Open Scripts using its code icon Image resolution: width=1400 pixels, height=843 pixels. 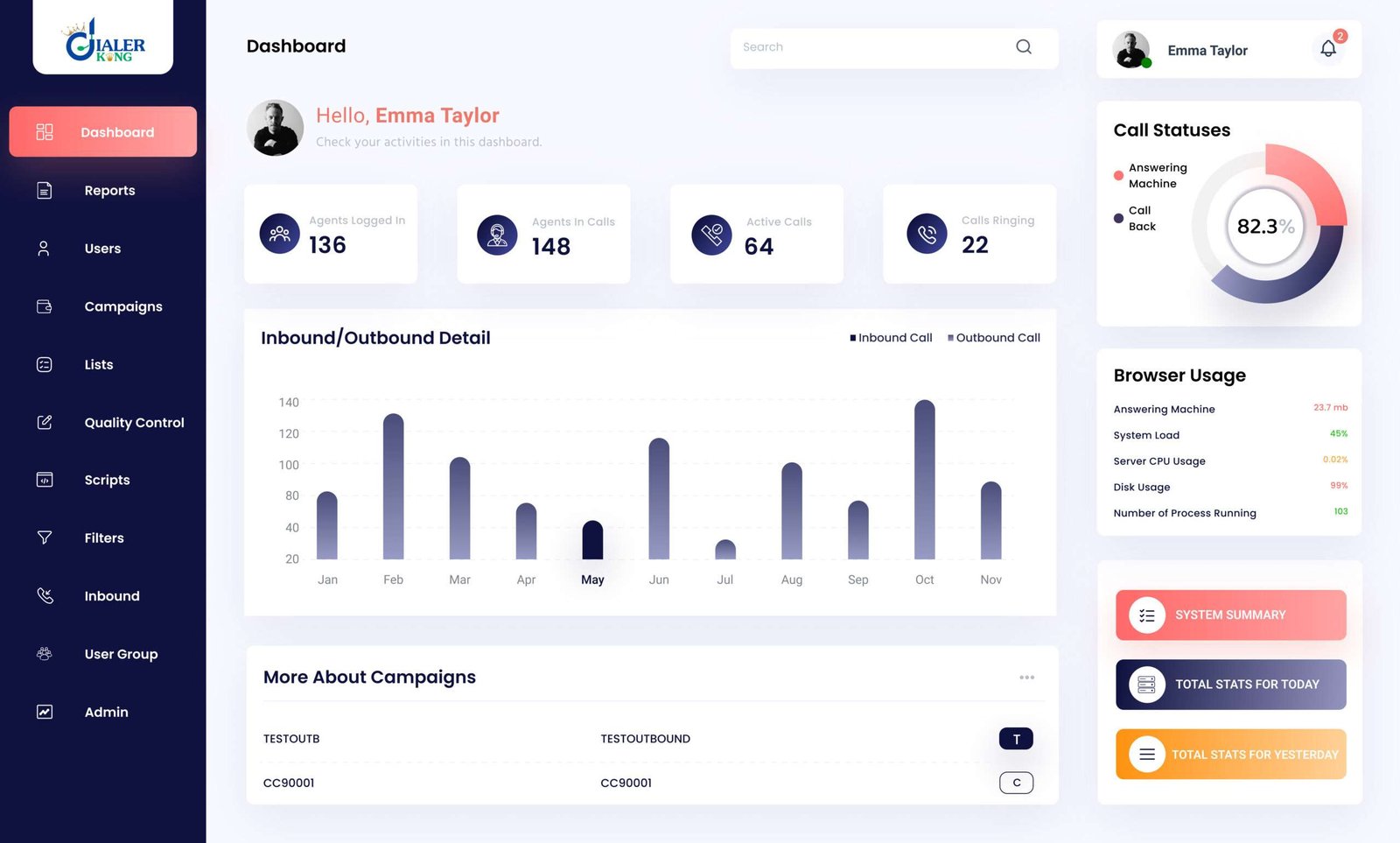[44, 479]
